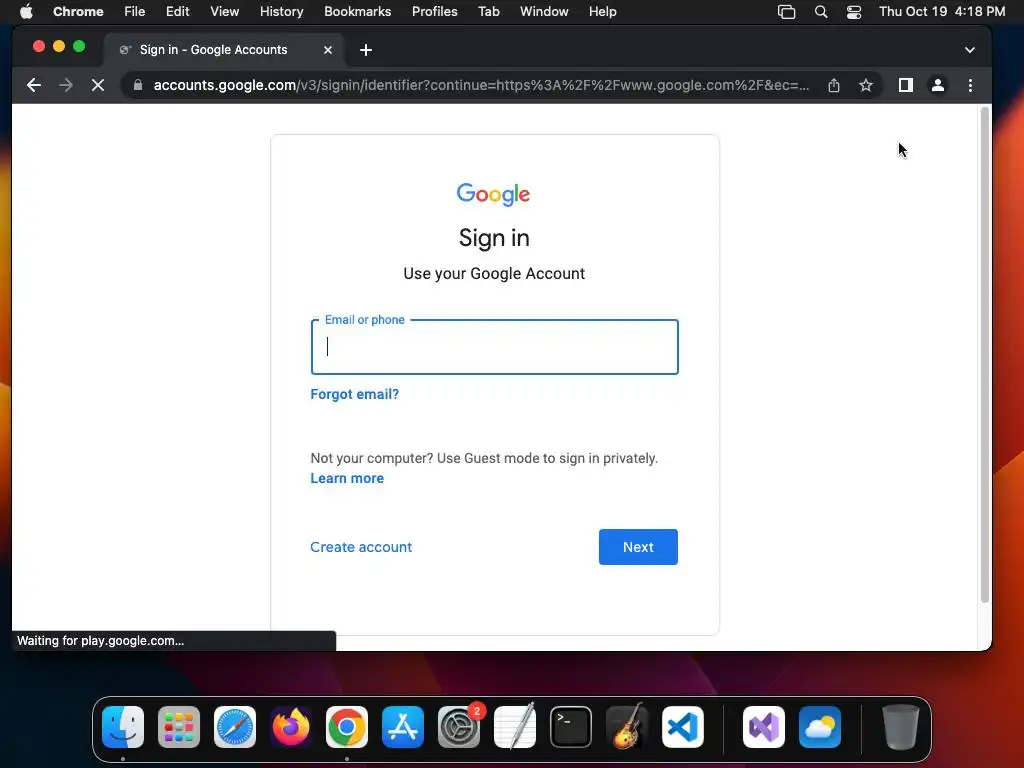Open Terminal from the Dock
This screenshot has height=768, width=1024.
coord(571,727)
